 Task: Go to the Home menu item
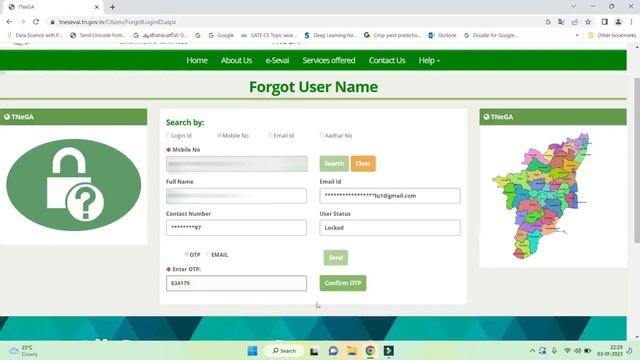pos(197,60)
